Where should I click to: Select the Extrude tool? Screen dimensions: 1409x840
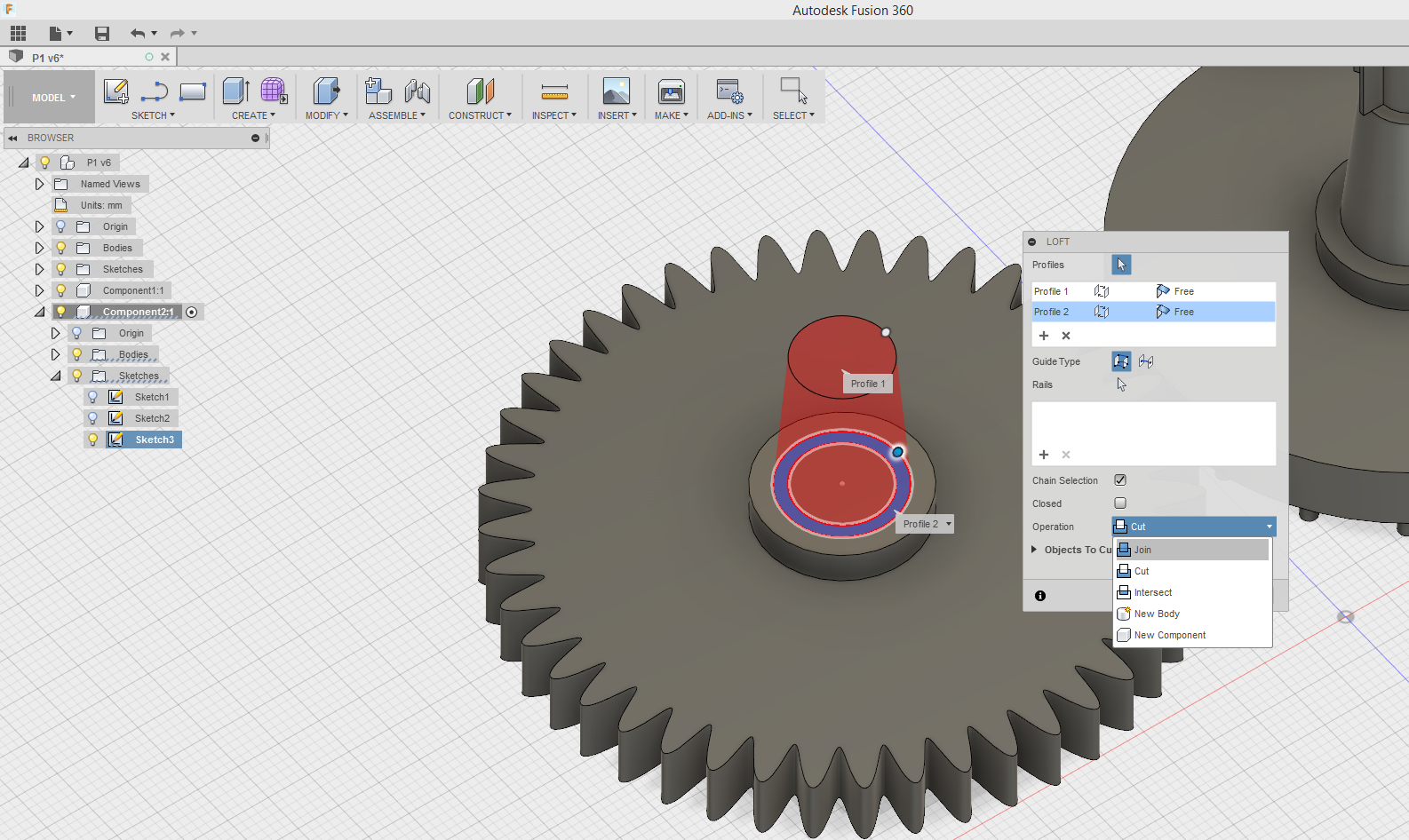(x=236, y=91)
